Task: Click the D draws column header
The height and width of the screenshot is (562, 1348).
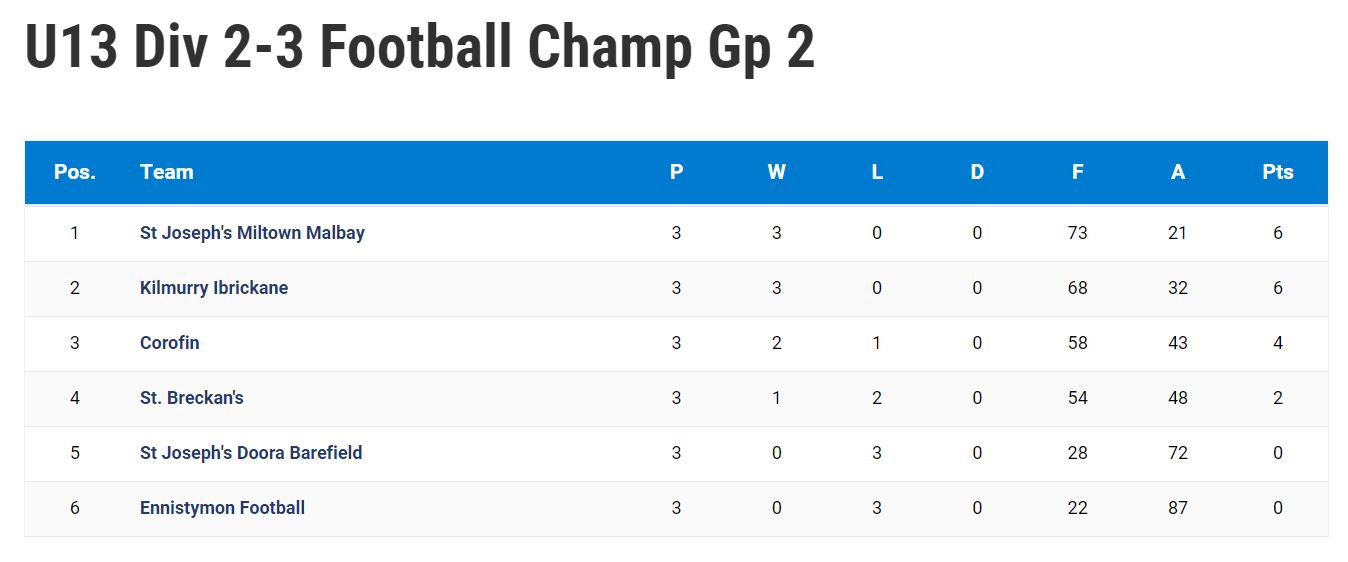Action: coord(977,172)
